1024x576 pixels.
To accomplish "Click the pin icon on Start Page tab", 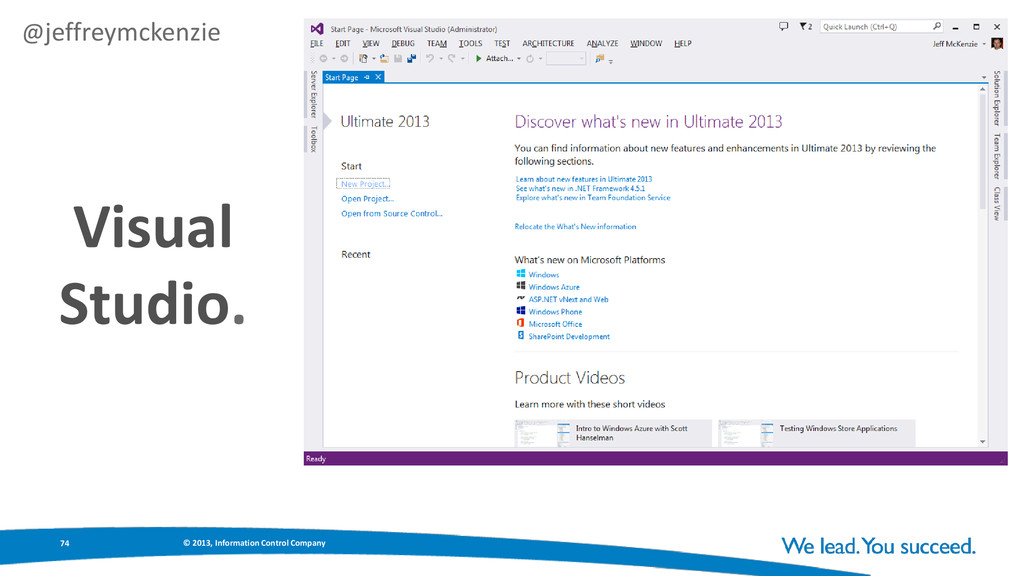I will pos(366,77).
